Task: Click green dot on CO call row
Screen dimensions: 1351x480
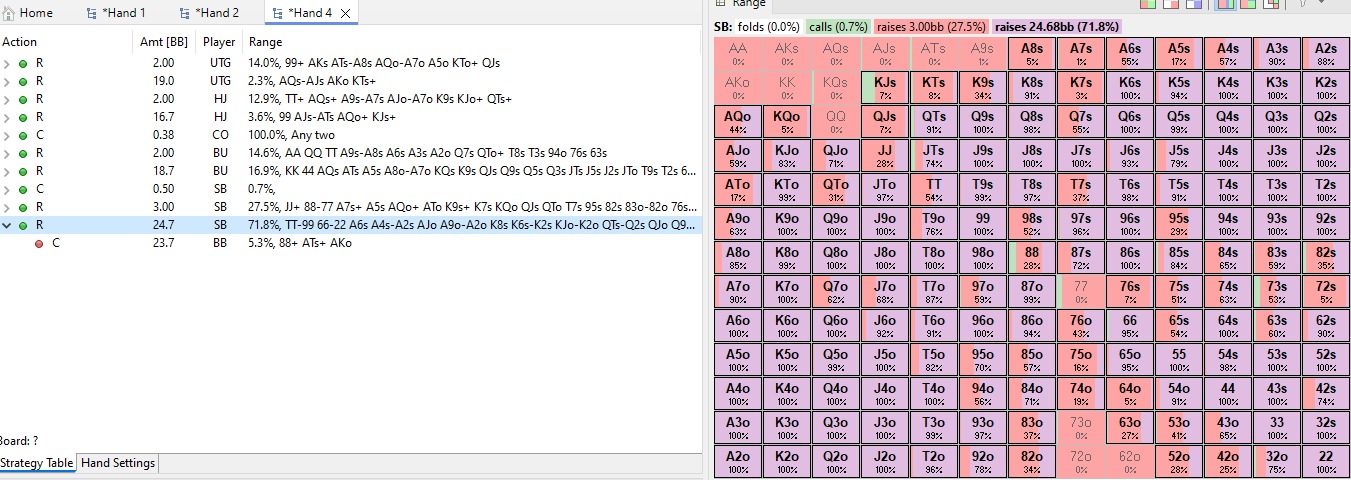Action: [x=23, y=135]
